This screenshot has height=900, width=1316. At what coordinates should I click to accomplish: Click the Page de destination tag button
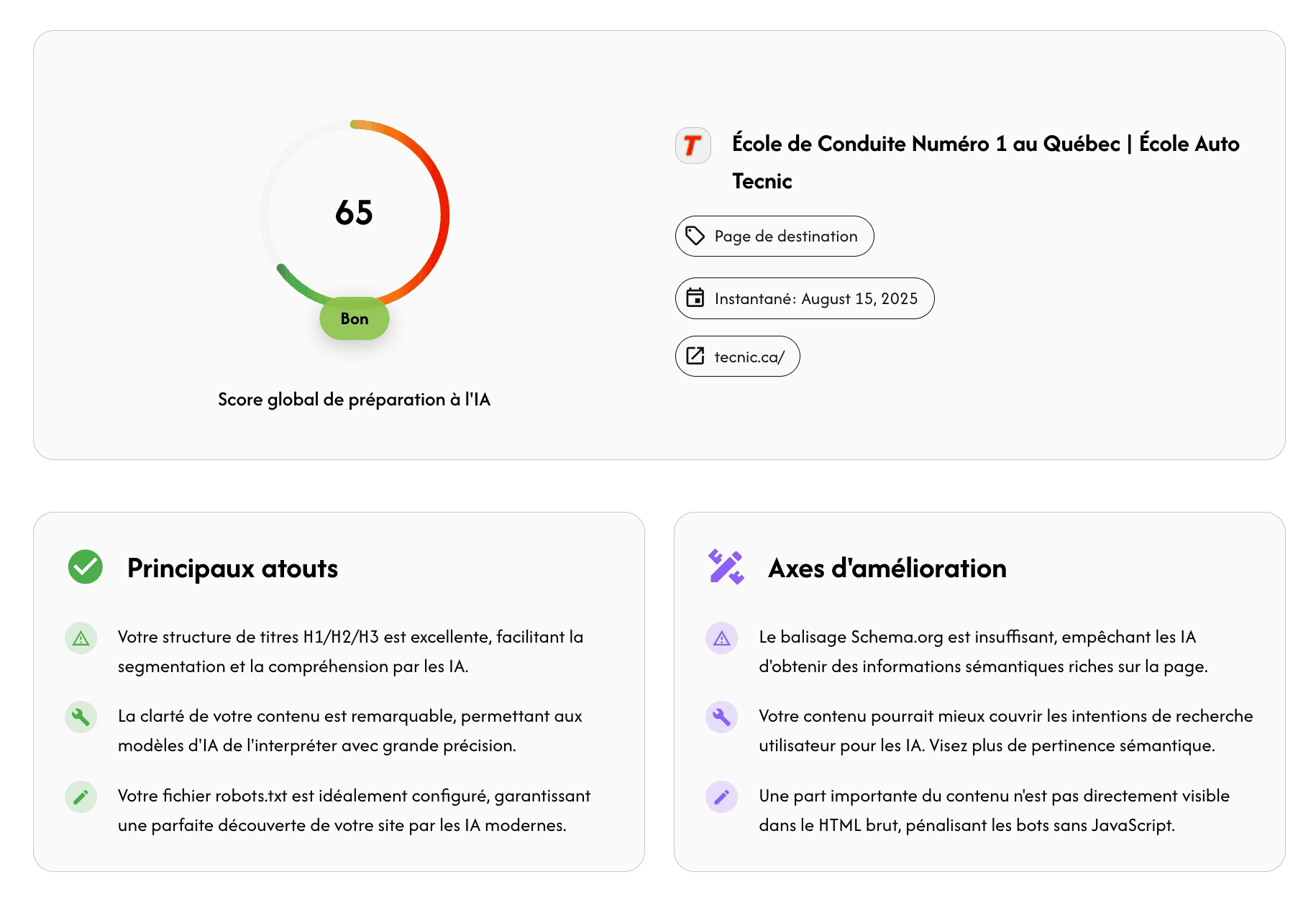(785, 237)
